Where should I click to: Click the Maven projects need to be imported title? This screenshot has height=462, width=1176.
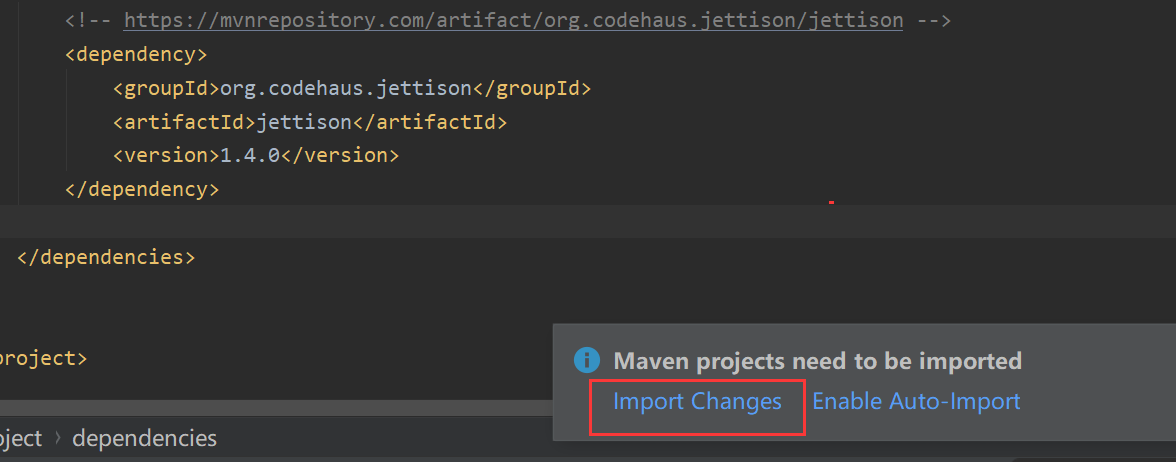pyautogui.click(x=817, y=361)
